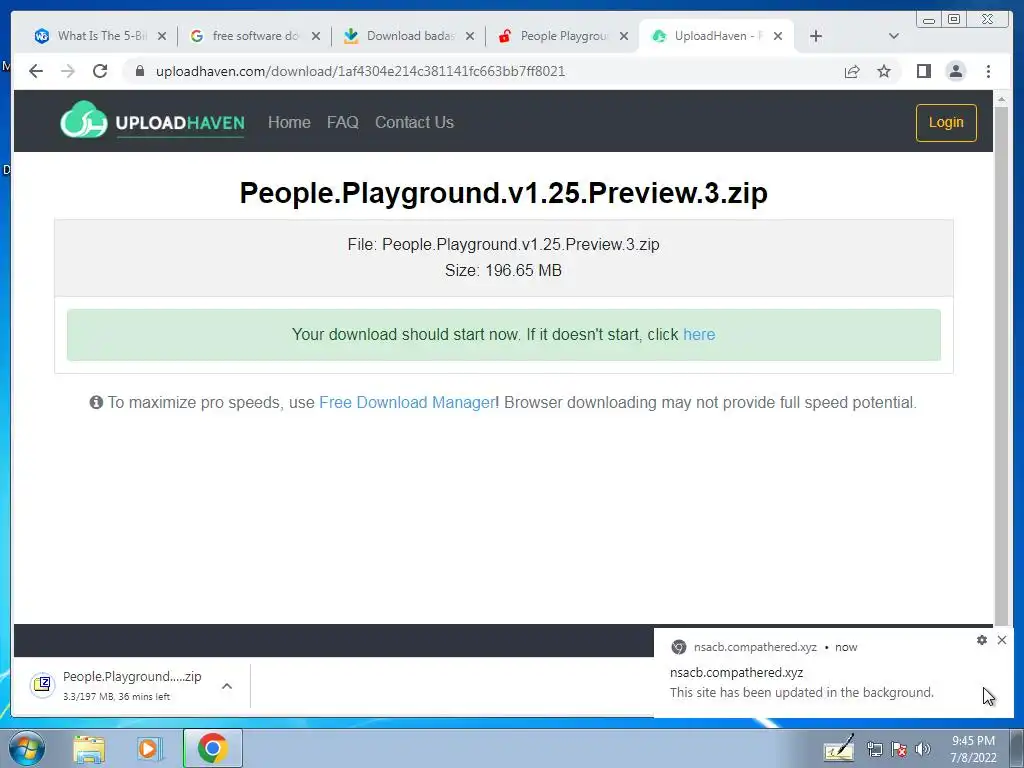Click Chrome taskbar icon

(212, 748)
